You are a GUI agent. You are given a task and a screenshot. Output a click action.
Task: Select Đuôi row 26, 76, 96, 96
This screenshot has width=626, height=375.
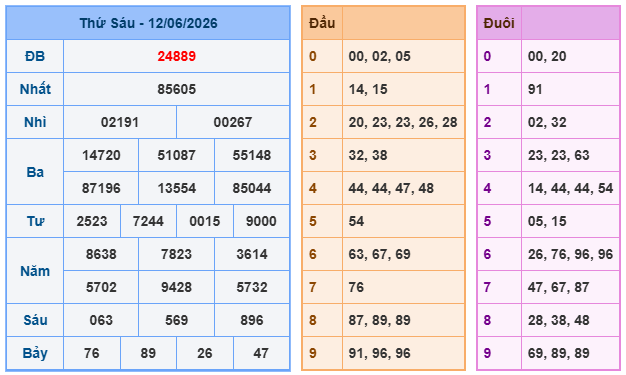[x=571, y=254]
